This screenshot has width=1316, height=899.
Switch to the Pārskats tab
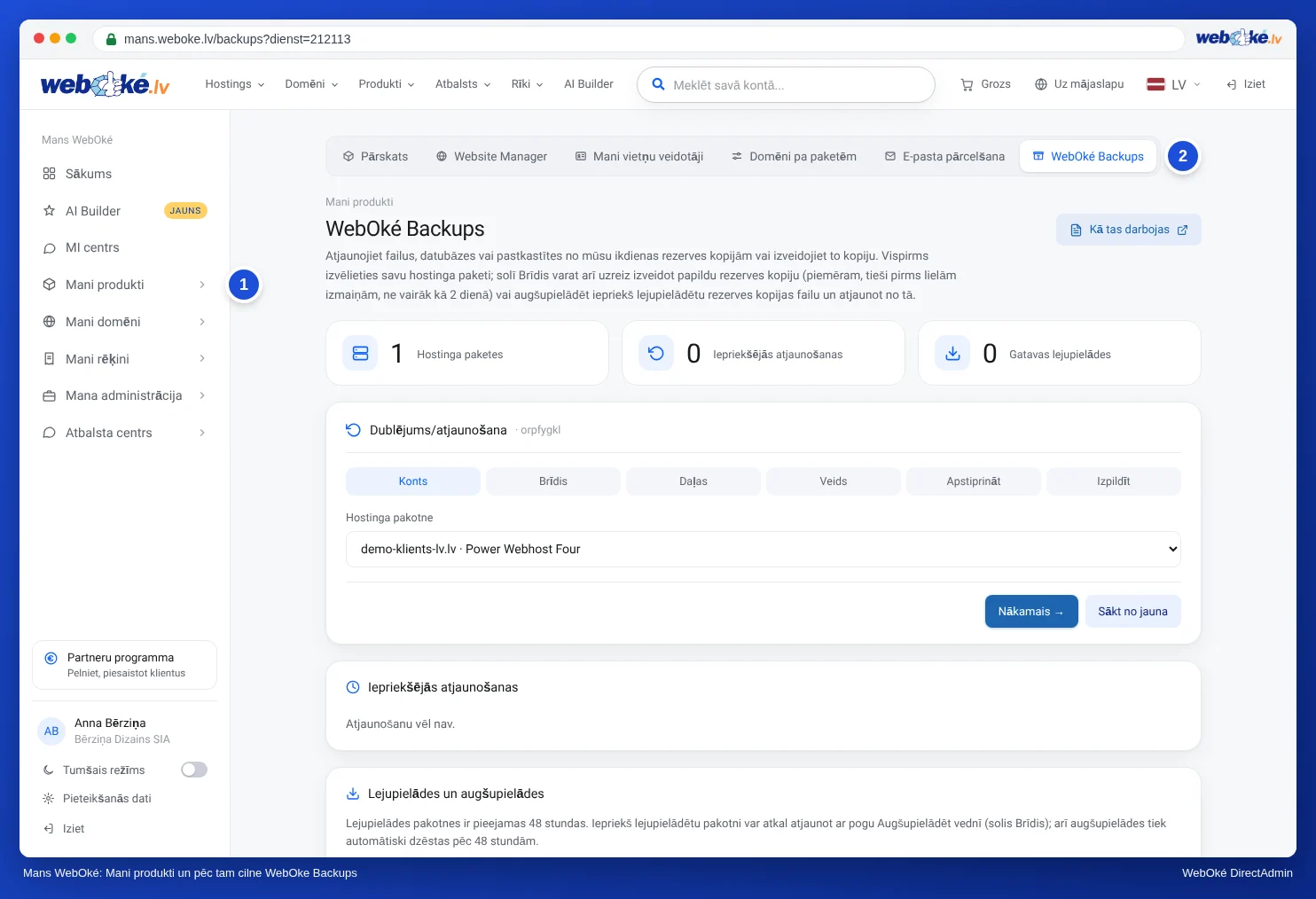[375, 156]
